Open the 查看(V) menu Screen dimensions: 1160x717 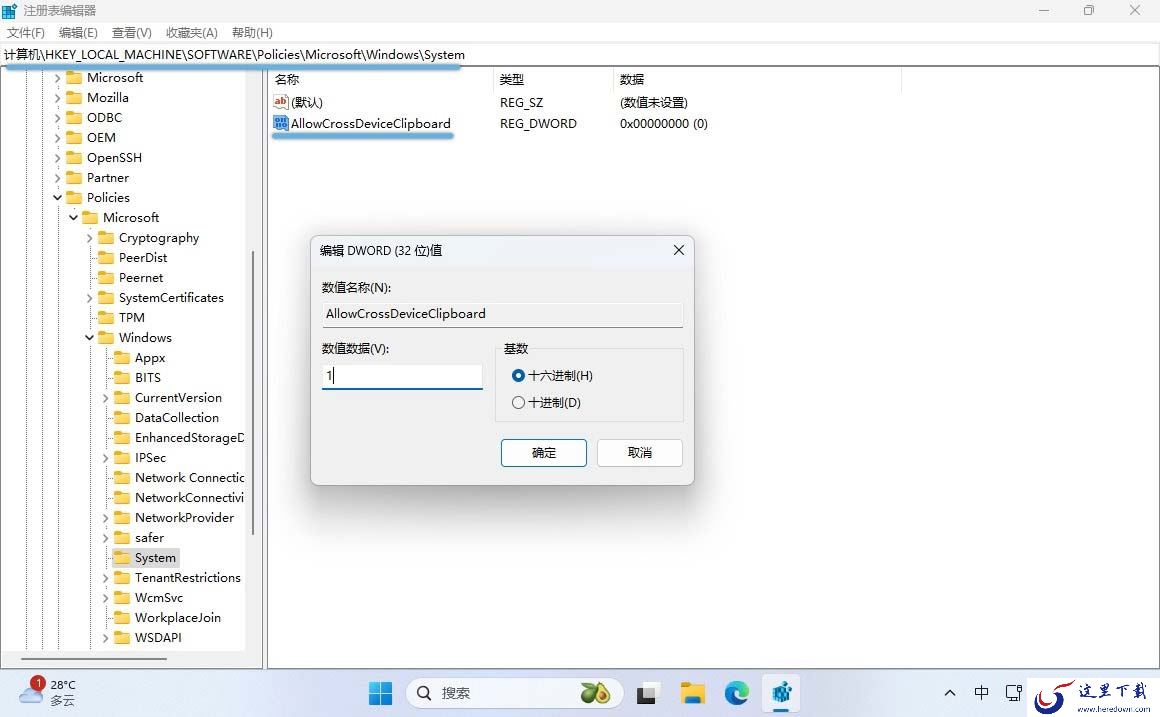[131, 33]
